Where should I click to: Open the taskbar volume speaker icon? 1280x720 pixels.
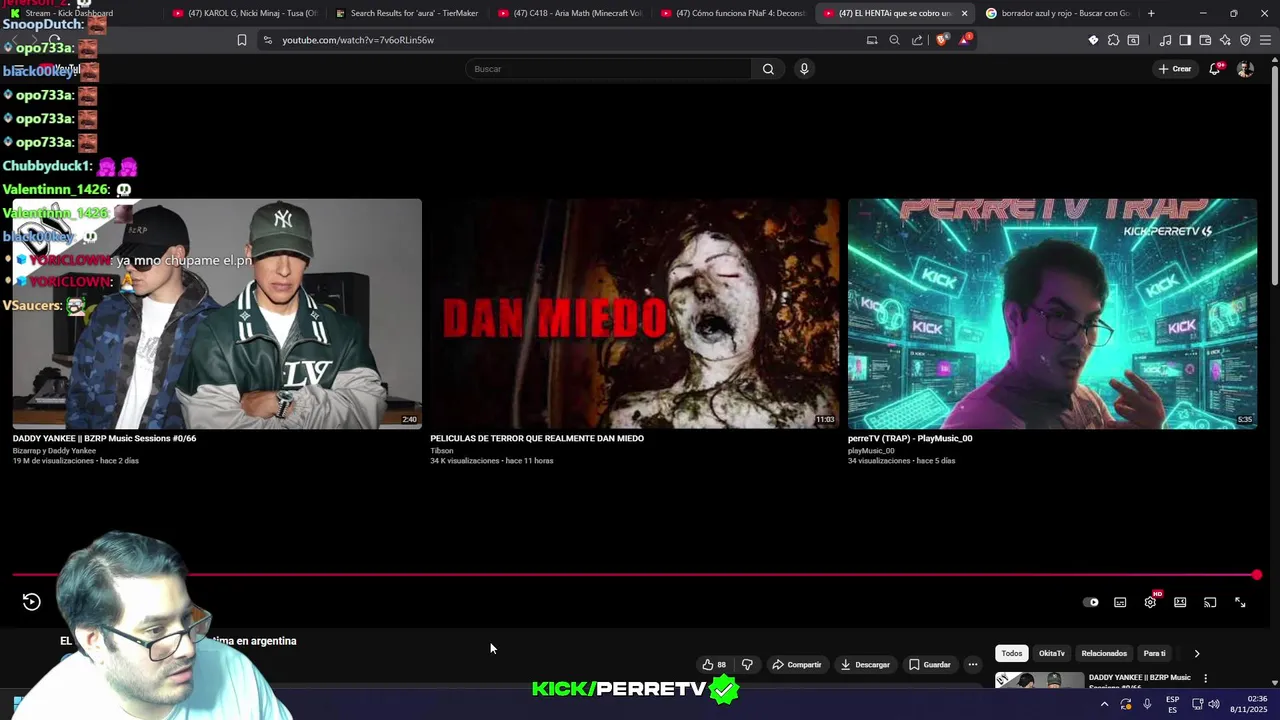[x=1213, y=704]
